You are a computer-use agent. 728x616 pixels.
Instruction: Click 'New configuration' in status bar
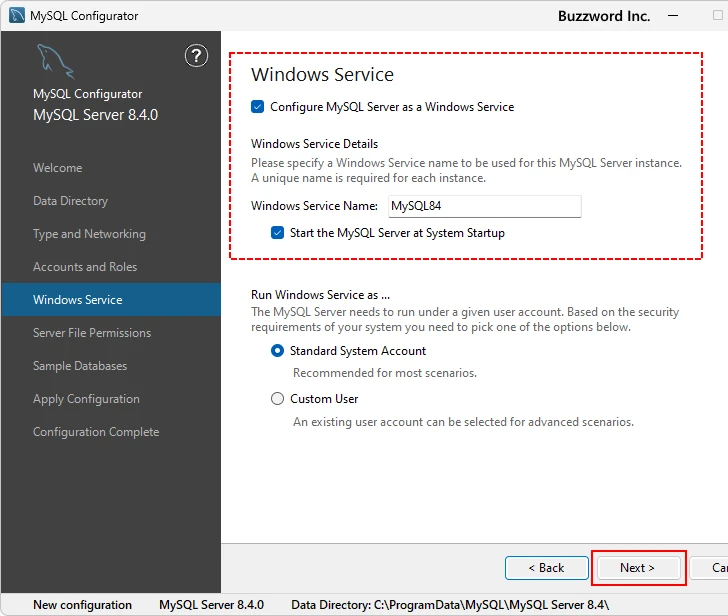tap(82, 605)
